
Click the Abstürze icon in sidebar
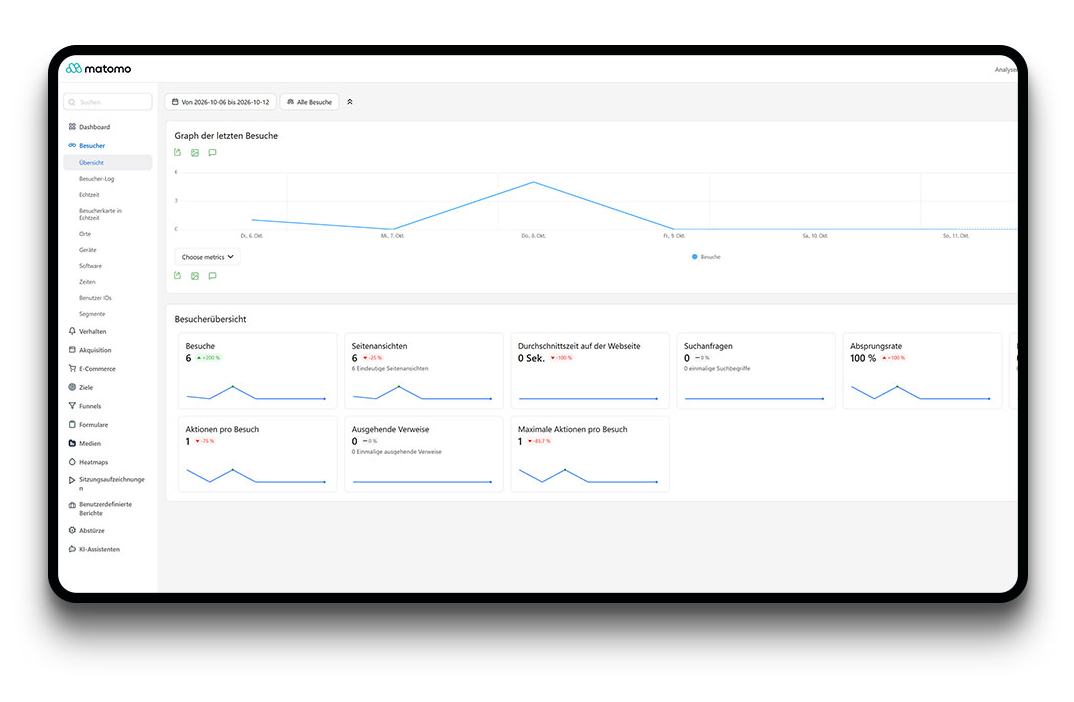tap(72, 530)
